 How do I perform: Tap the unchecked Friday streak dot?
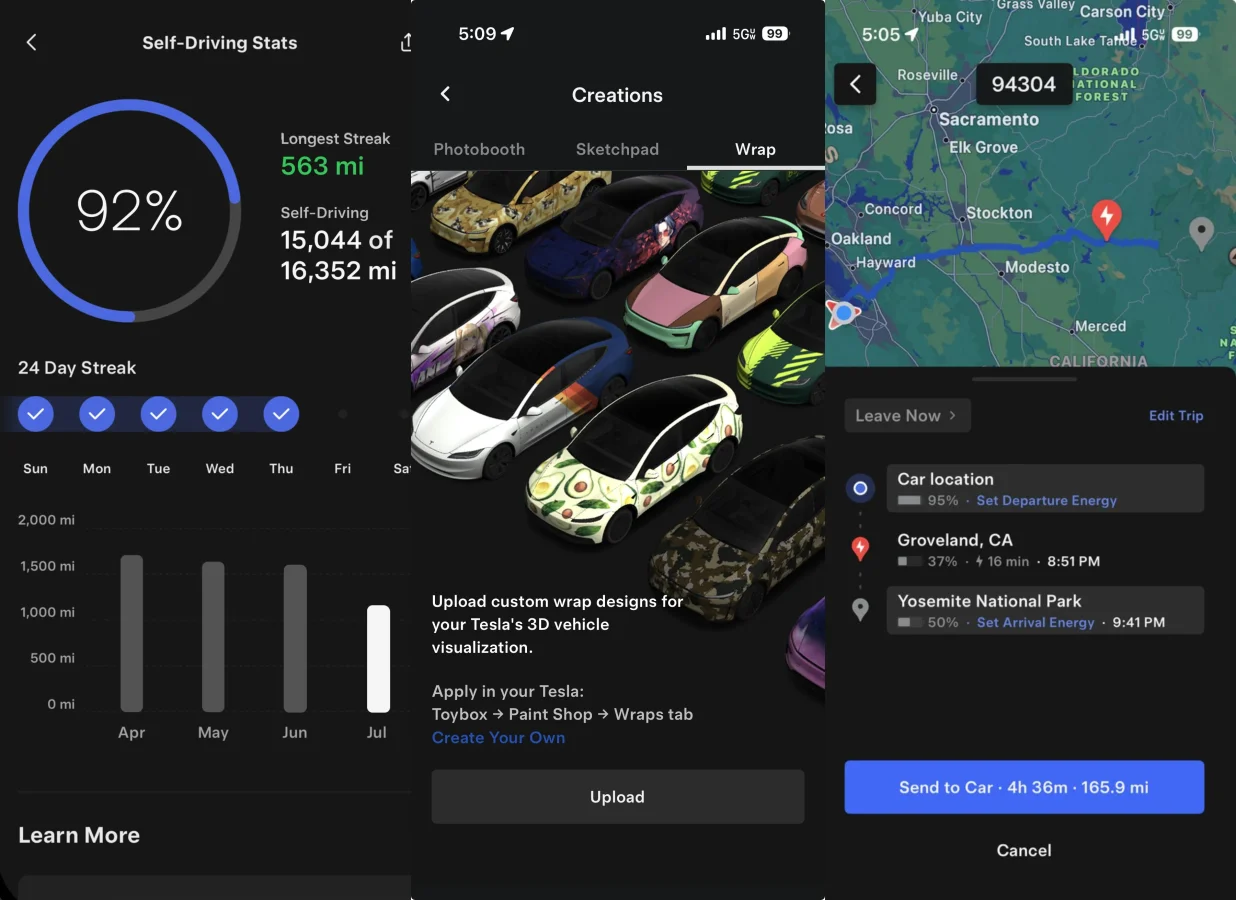point(343,413)
